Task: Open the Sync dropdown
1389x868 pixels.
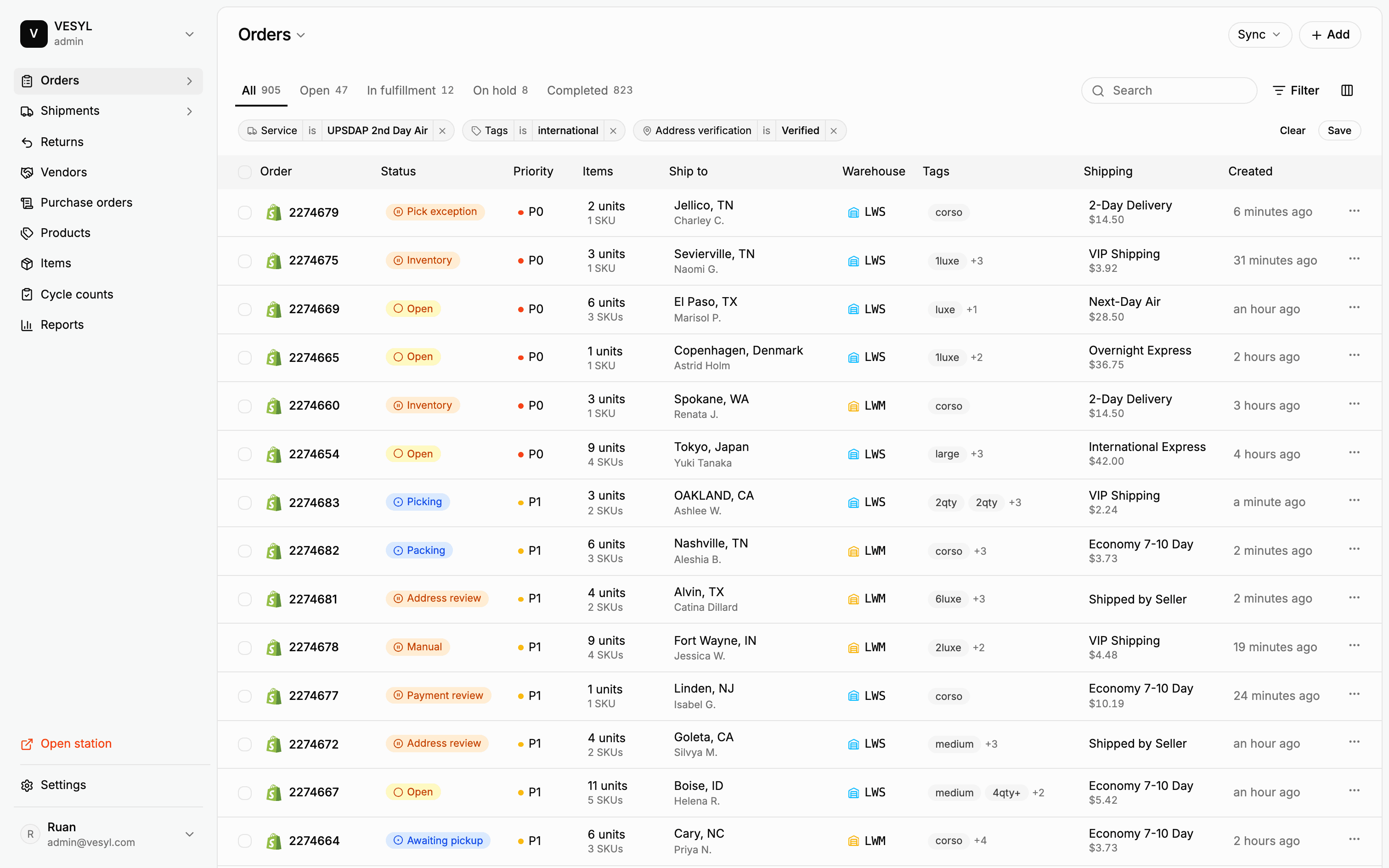Action: click(x=1259, y=34)
